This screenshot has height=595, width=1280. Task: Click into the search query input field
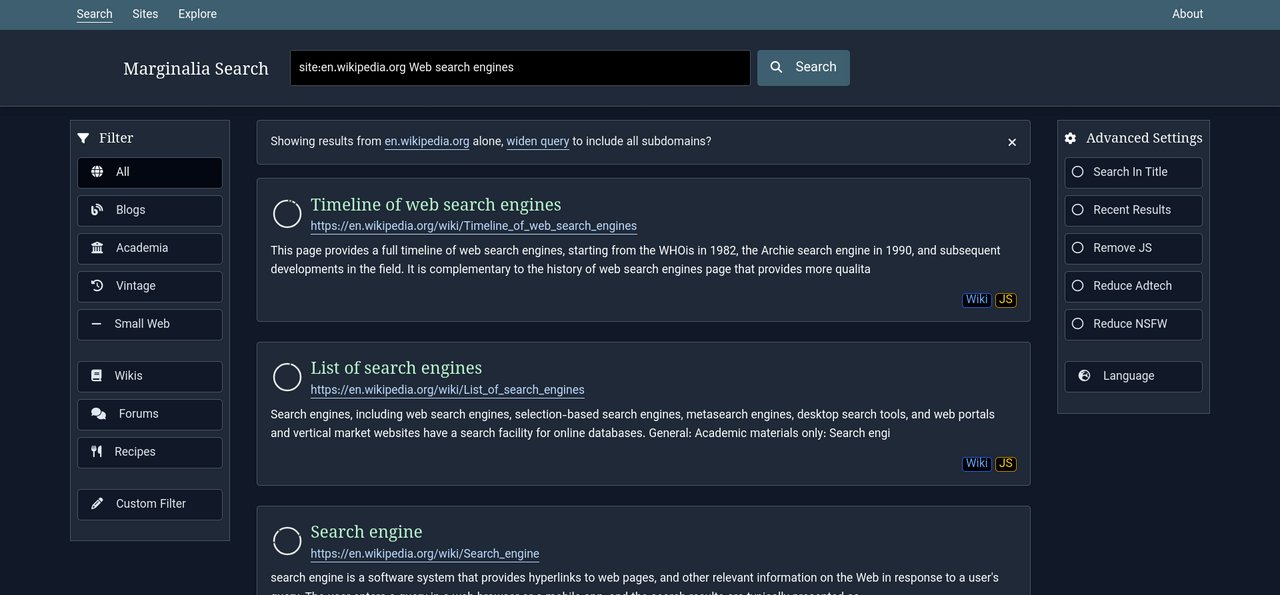pyautogui.click(x=520, y=67)
